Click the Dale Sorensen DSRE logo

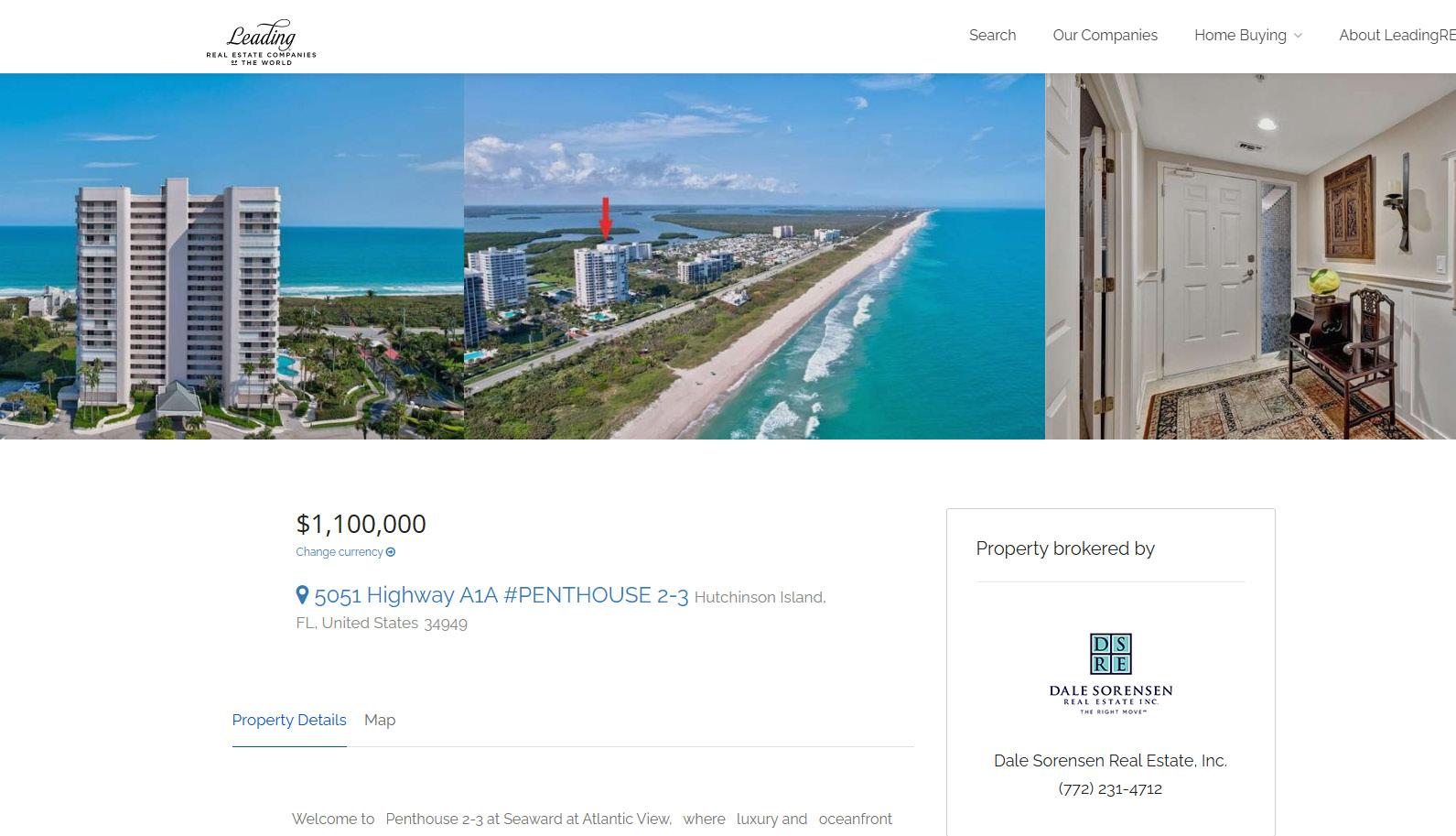(x=1110, y=674)
